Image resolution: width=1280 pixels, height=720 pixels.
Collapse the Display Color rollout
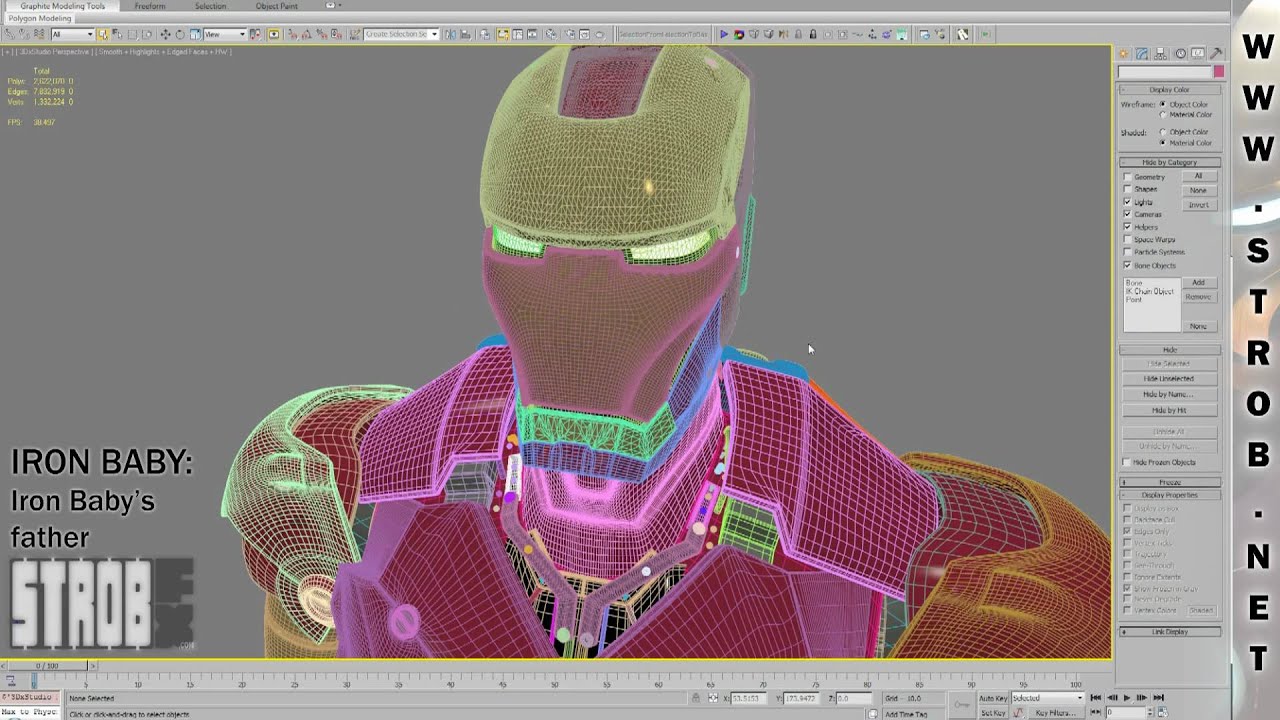pyautogui.click(x=1169, y=90)
